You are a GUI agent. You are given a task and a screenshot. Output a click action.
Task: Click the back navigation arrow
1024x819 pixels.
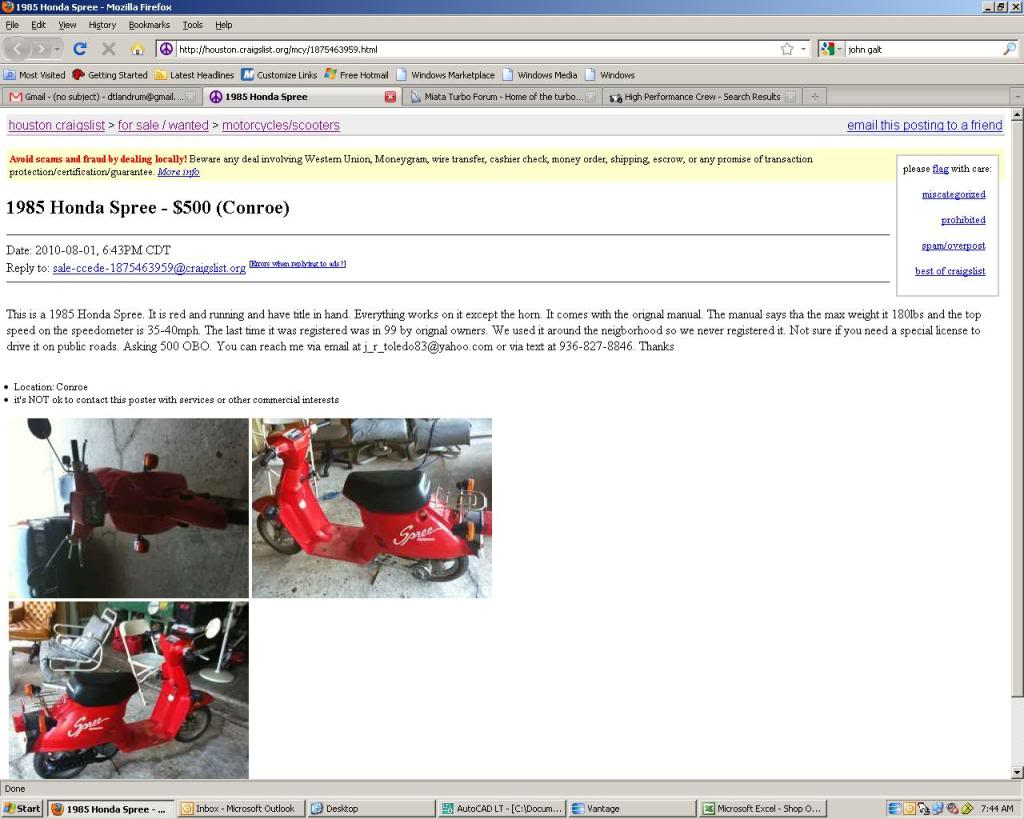(16, 48)
